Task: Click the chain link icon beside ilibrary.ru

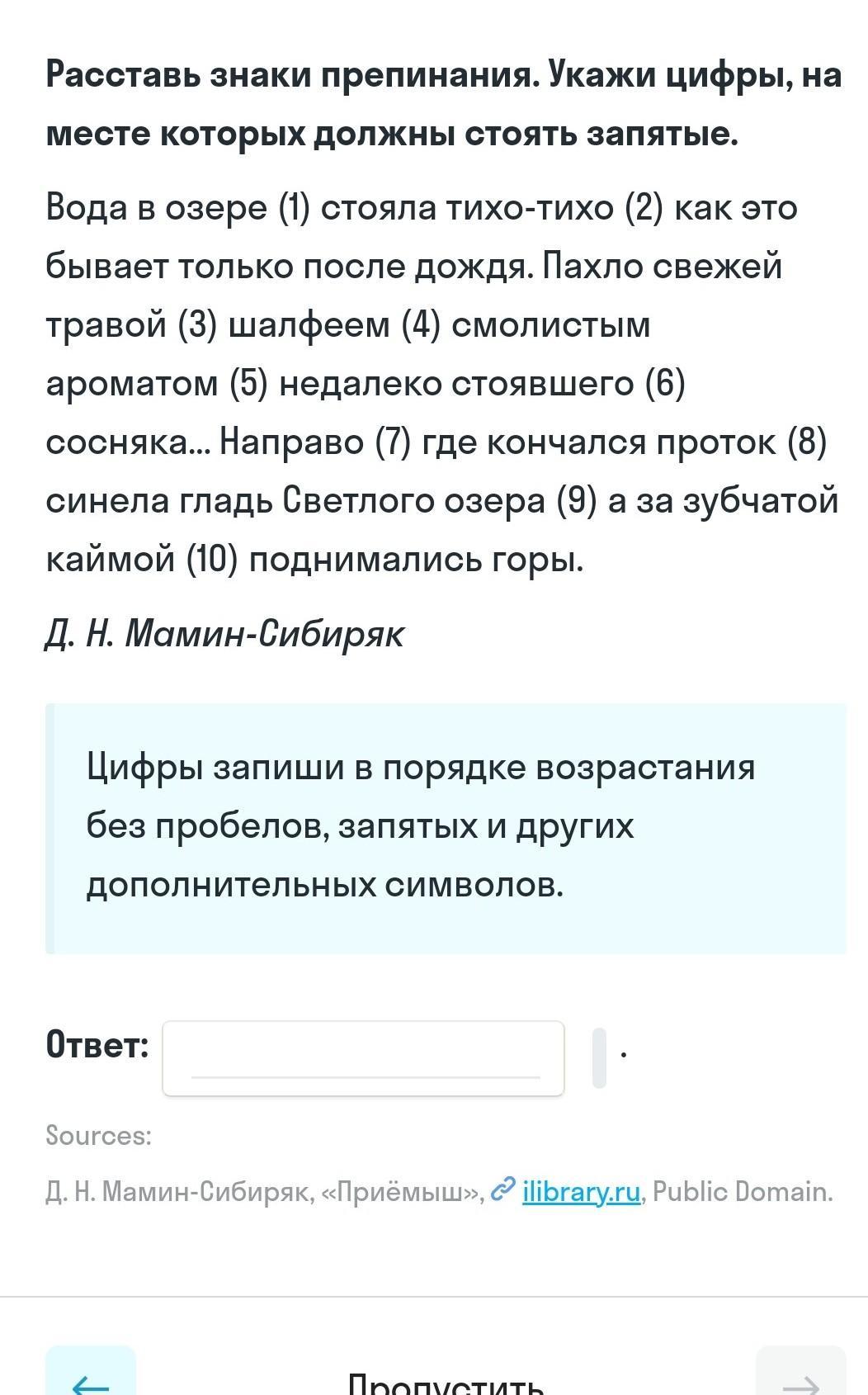Action: [502, 1190]
